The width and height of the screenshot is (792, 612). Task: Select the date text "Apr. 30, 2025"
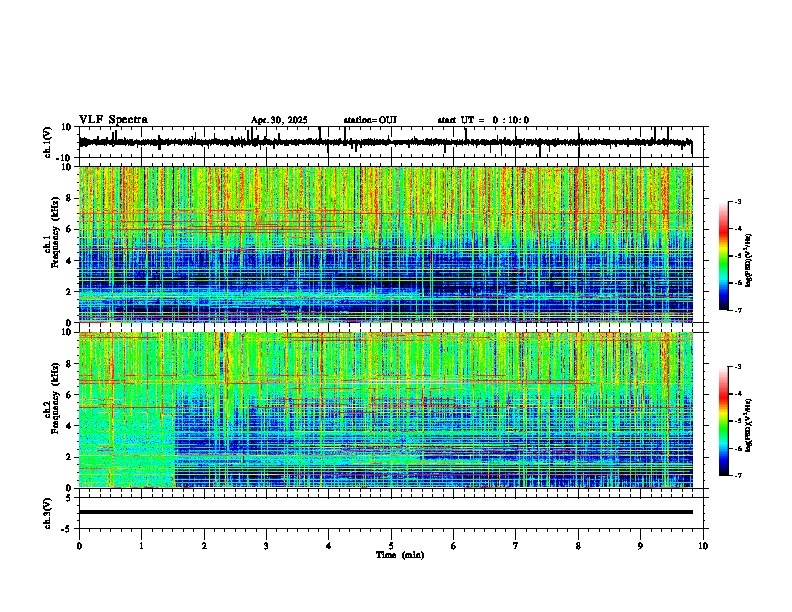[279, 120]
